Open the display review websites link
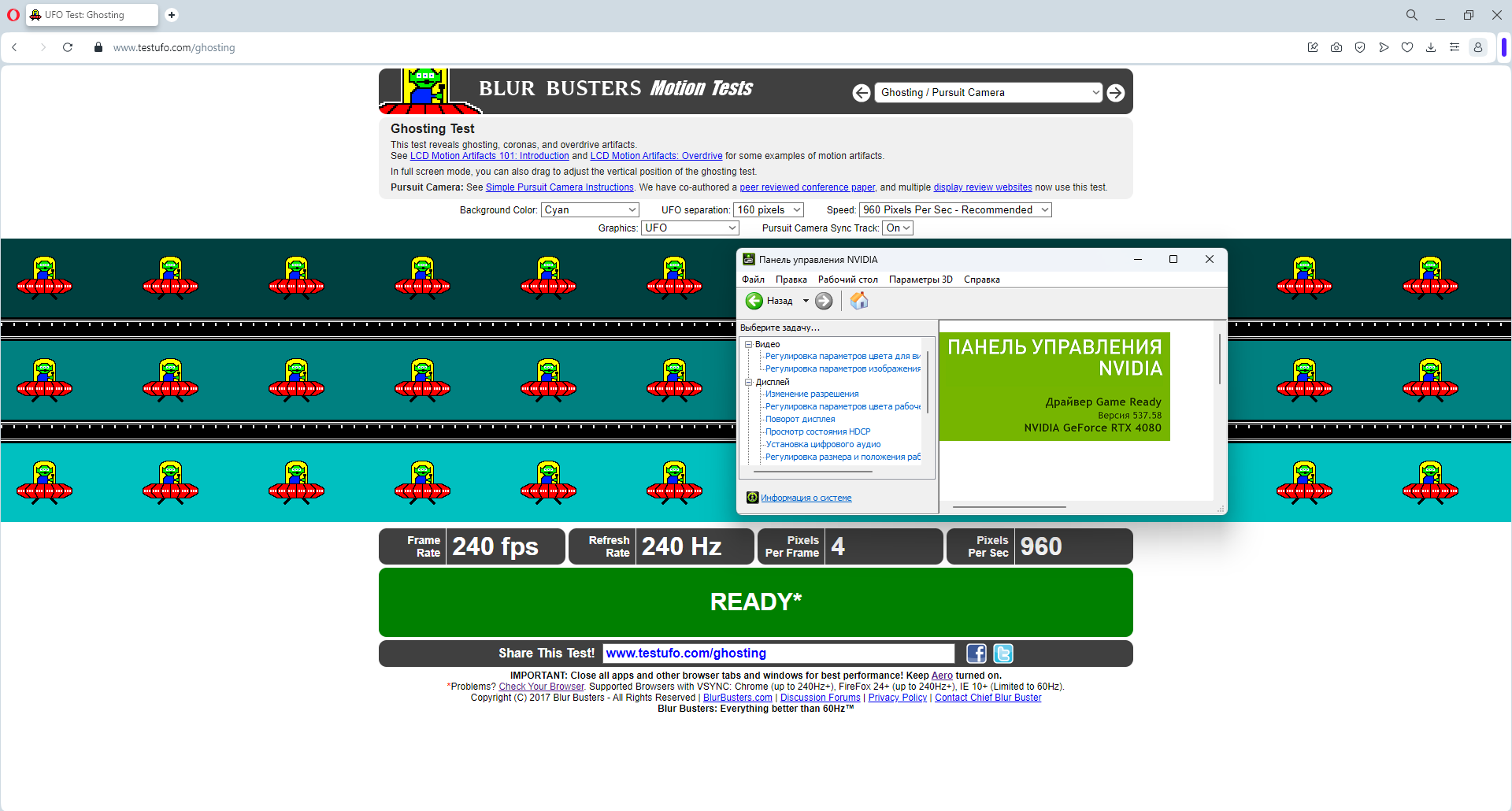This screenshot has height=811, width=1512. click(983, 187)
